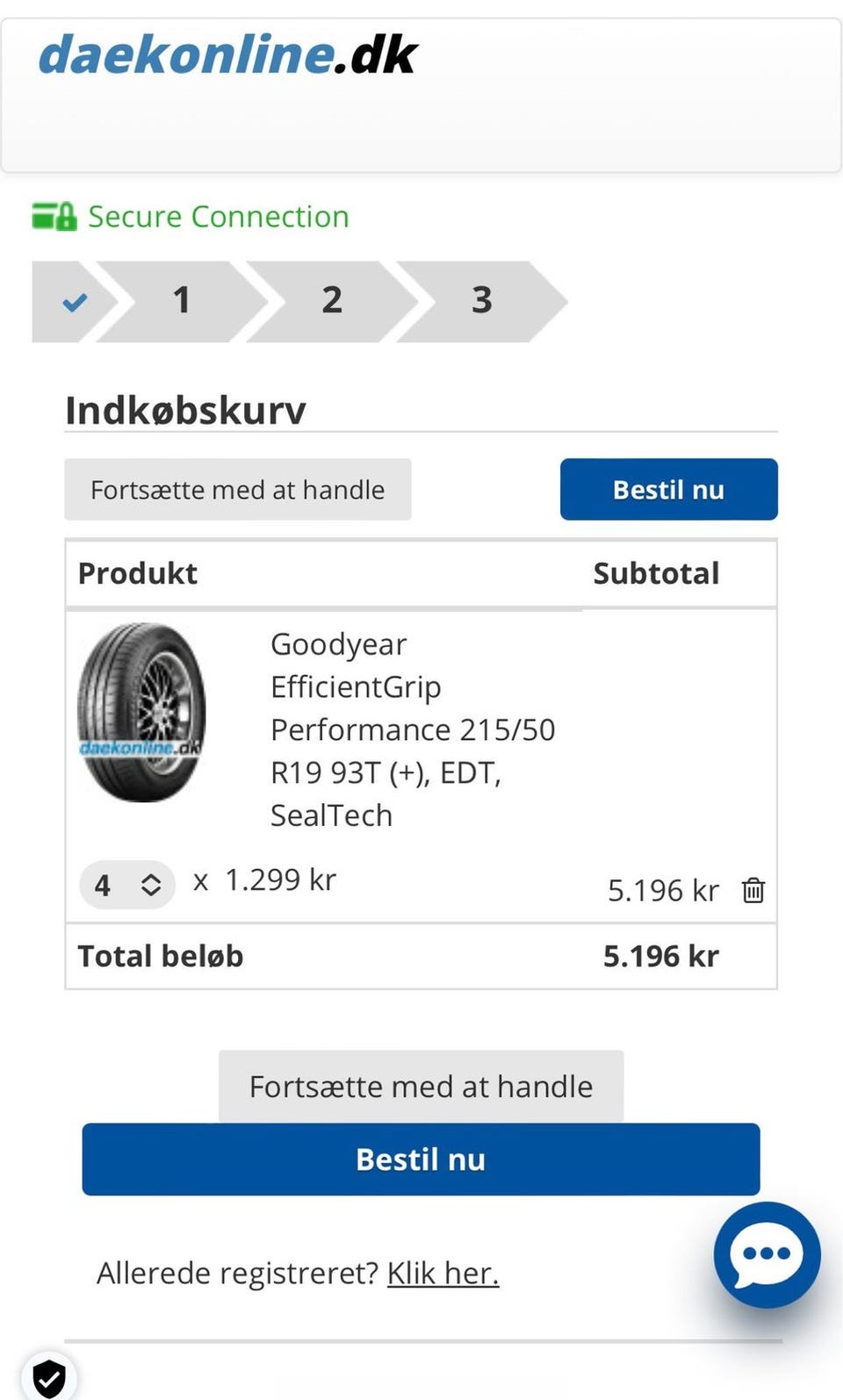Click the completed checkmark step arrow

tap(75, 302)
